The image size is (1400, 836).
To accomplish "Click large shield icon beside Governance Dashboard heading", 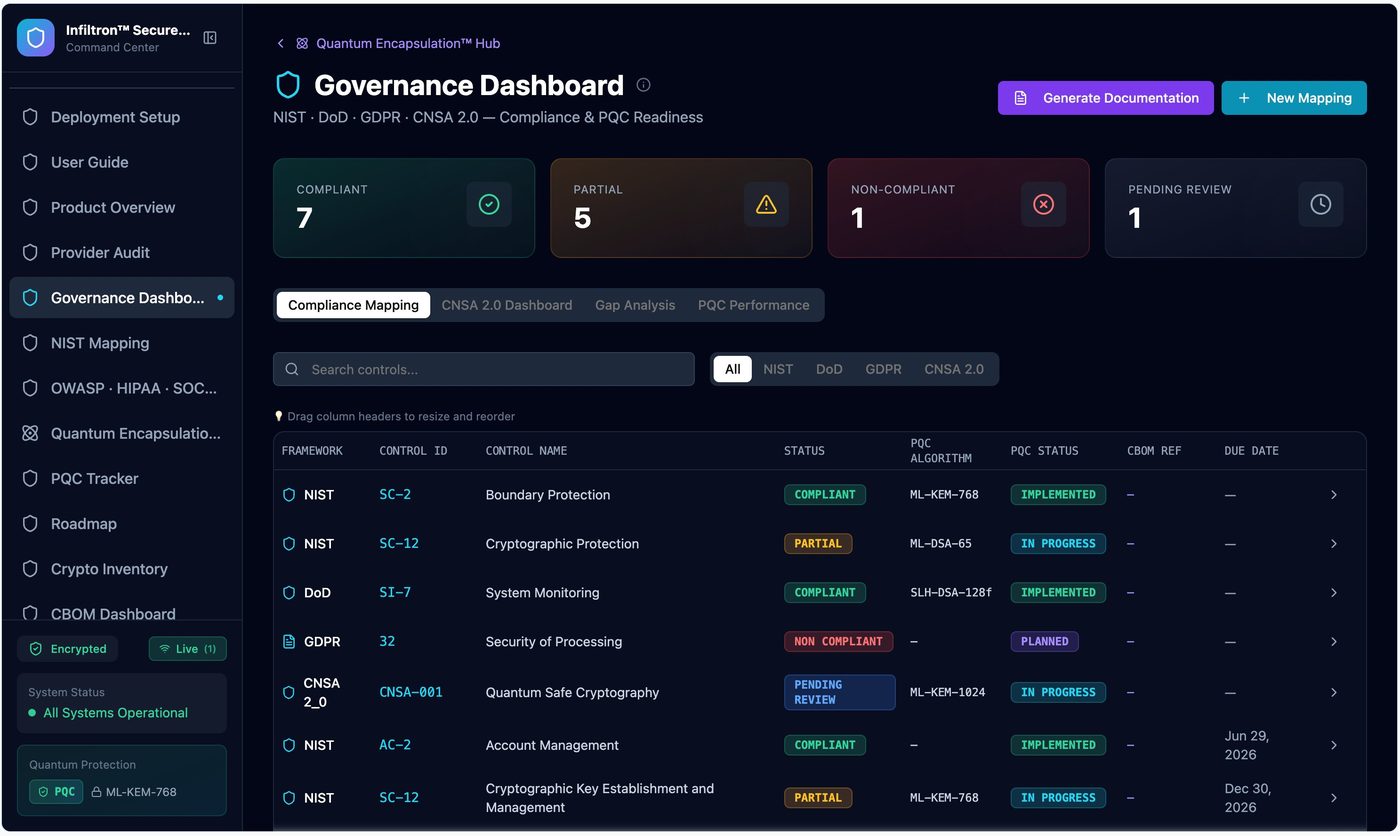I will tap(288, 85).
